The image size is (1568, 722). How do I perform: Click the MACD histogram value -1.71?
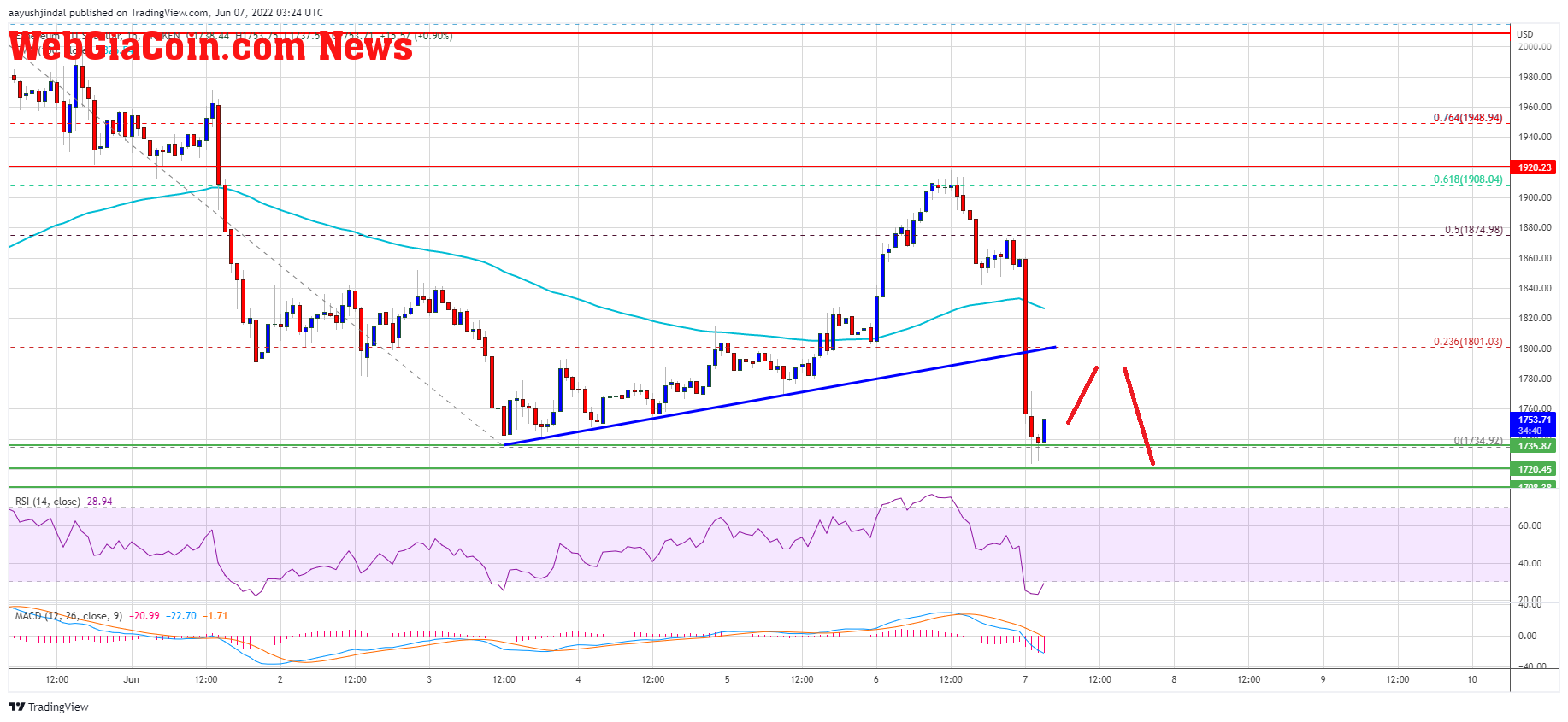(x=217, y=615)
